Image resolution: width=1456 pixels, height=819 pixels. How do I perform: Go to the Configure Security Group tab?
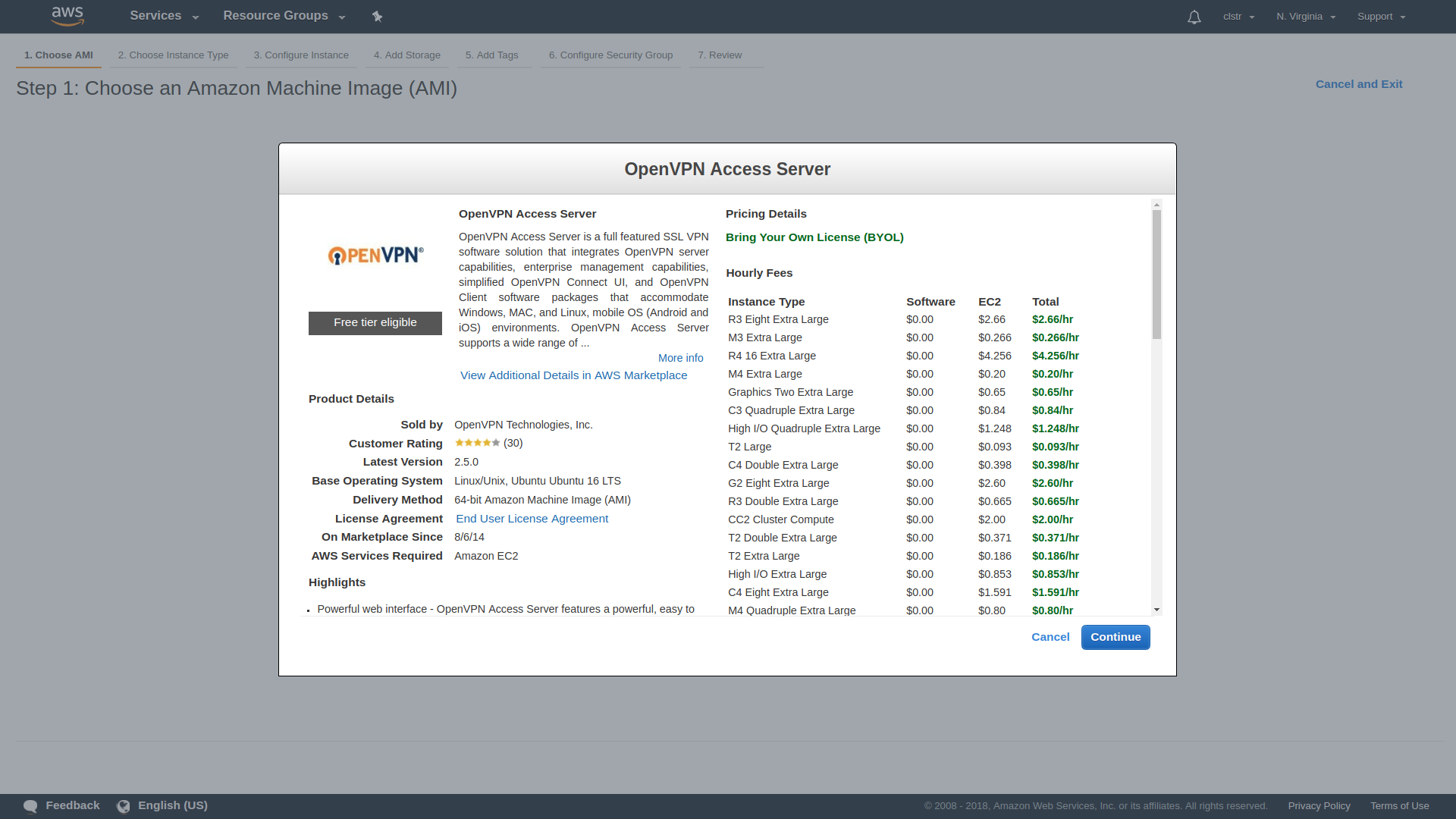coord(610,55)
